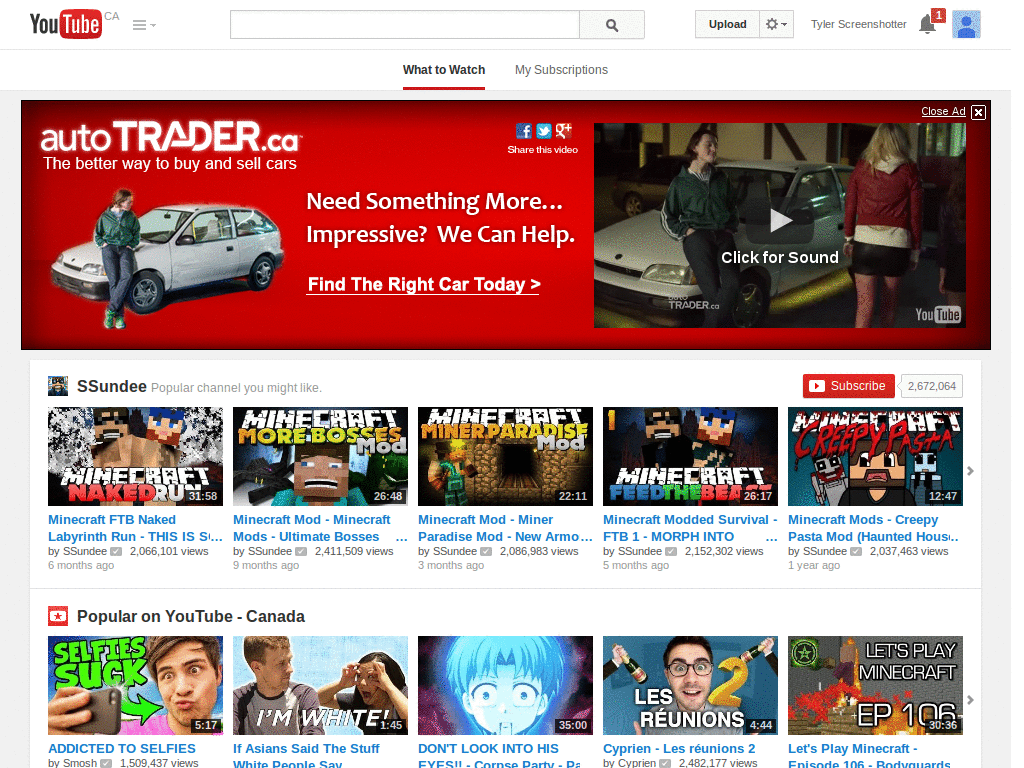Click SSundee byline under Miner Paradise Mod

[x=455, y=551]
